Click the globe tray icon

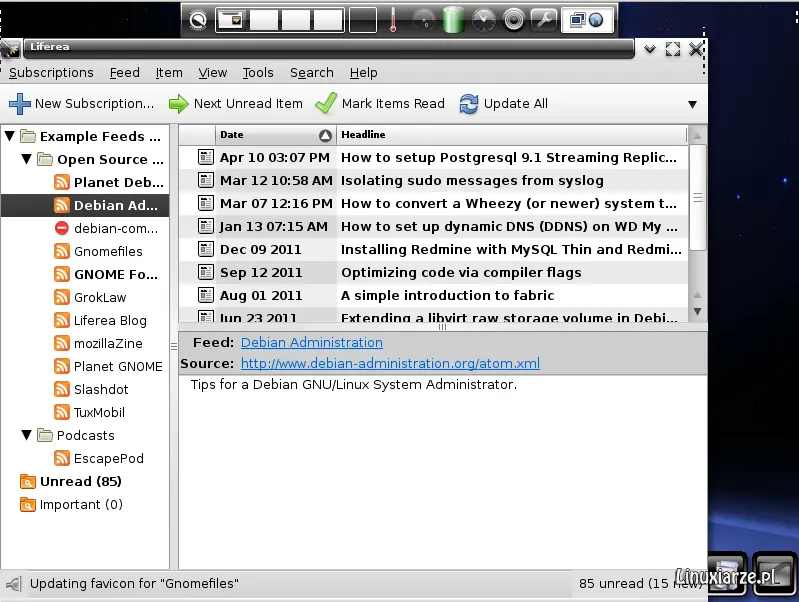click(596, 20)
